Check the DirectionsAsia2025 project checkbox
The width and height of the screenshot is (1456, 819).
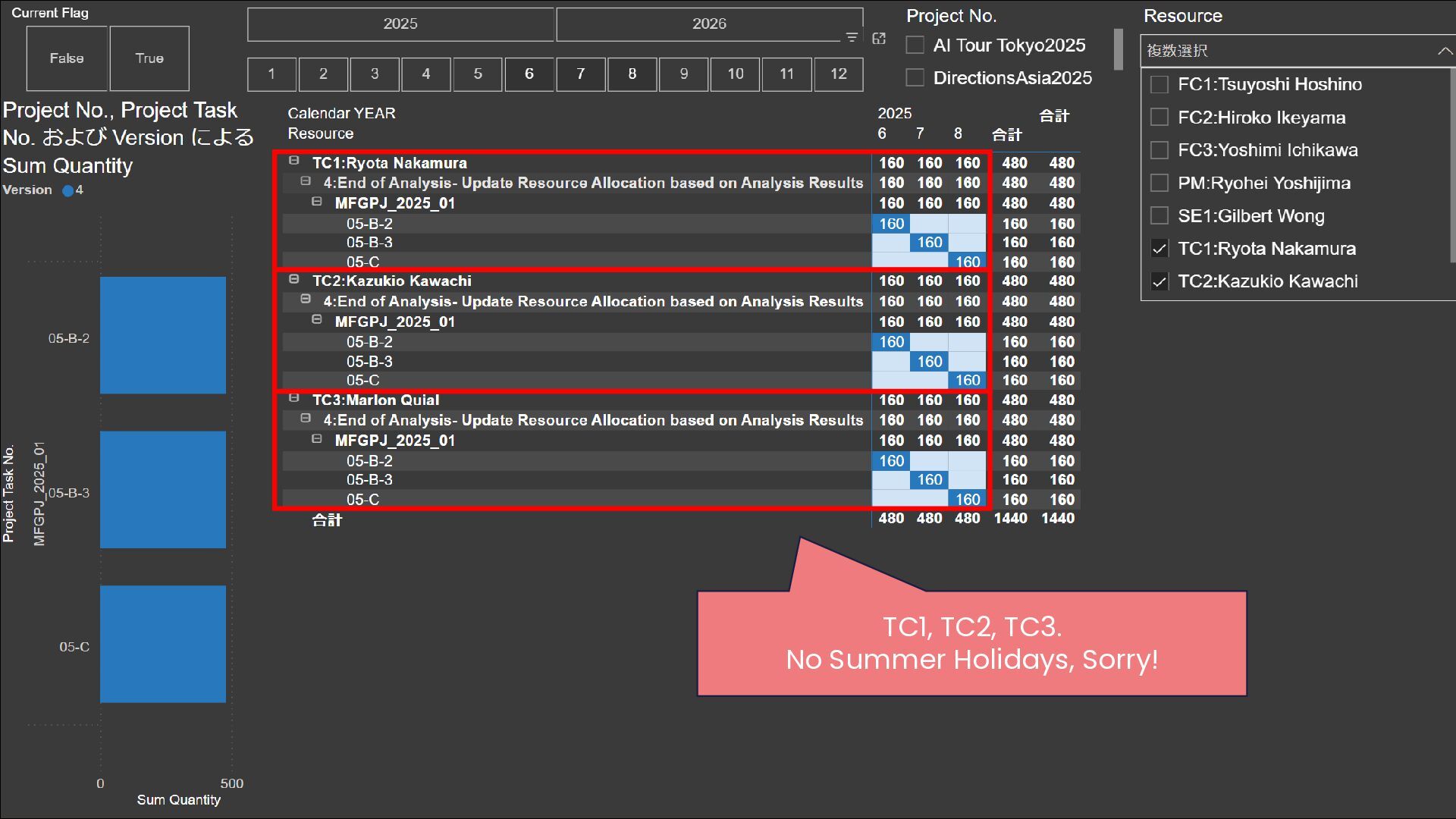(x=915, y=78)
